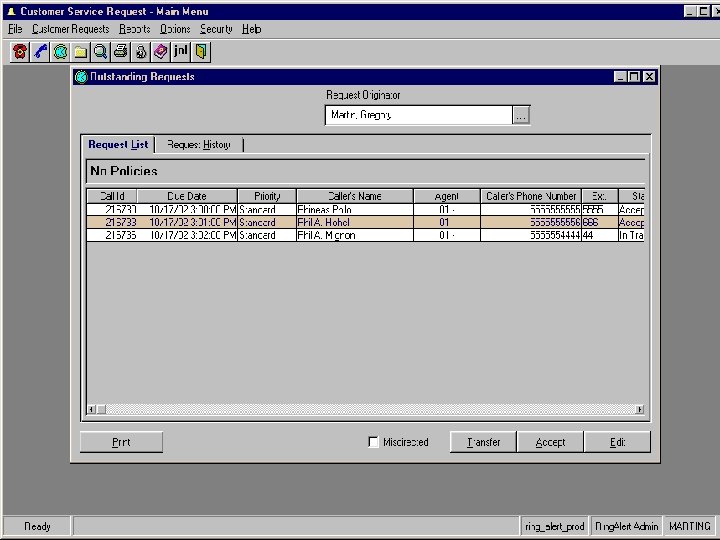Image resolution: width=720 pixels, height=540 pixels.
Task: Open the Customer Requests menu
Action: 71,29
